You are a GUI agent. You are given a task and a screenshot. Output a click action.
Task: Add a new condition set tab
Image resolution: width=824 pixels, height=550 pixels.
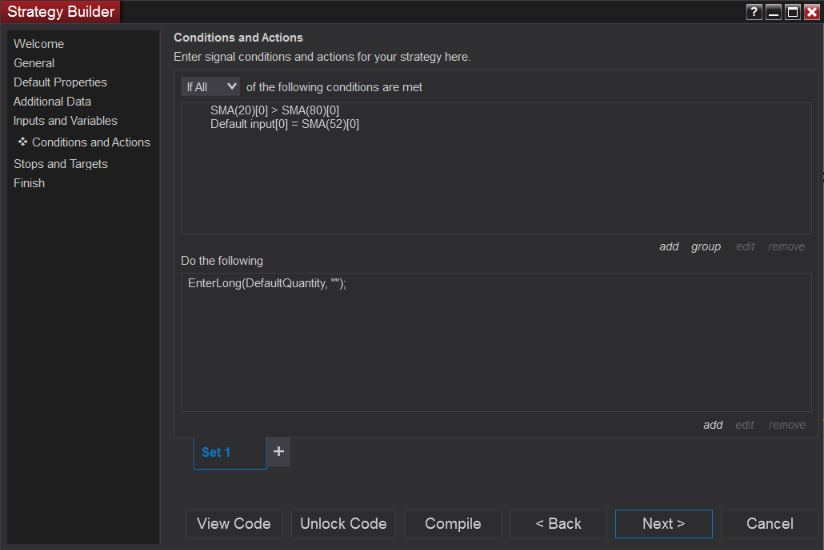pyautogui.click(x=279, y=452)
